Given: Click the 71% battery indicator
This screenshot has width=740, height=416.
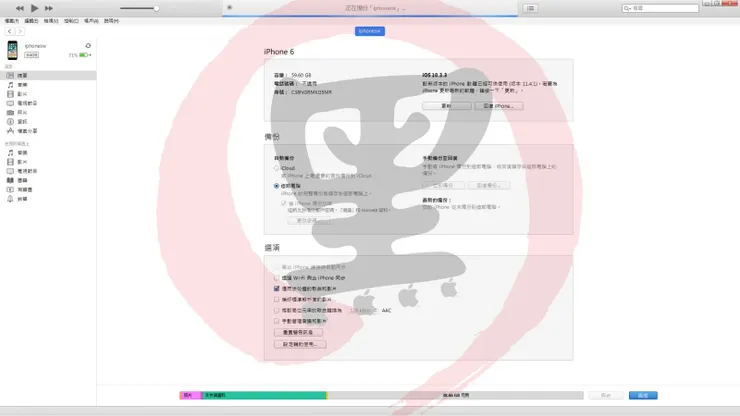Looking at the screenshot, I should (80, 55).
